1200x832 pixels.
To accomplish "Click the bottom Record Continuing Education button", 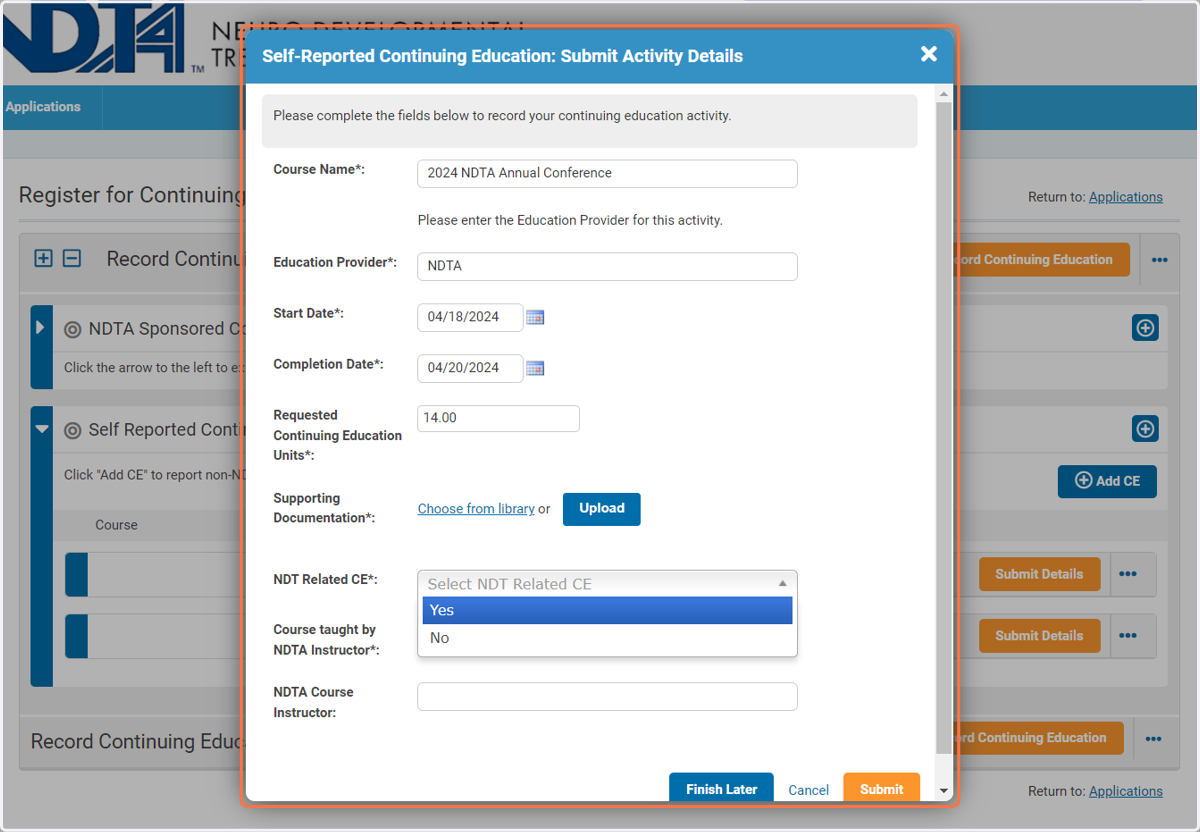I will pyautogui.click(x=1041, y=738).
